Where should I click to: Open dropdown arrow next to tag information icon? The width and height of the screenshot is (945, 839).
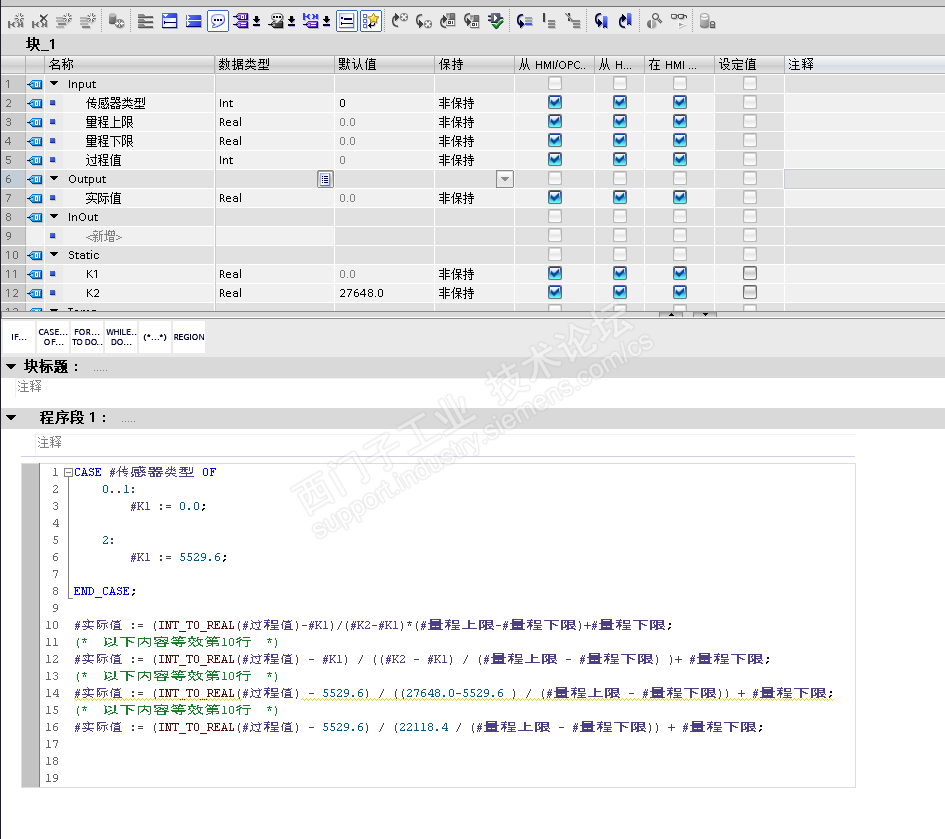[327, 22]
